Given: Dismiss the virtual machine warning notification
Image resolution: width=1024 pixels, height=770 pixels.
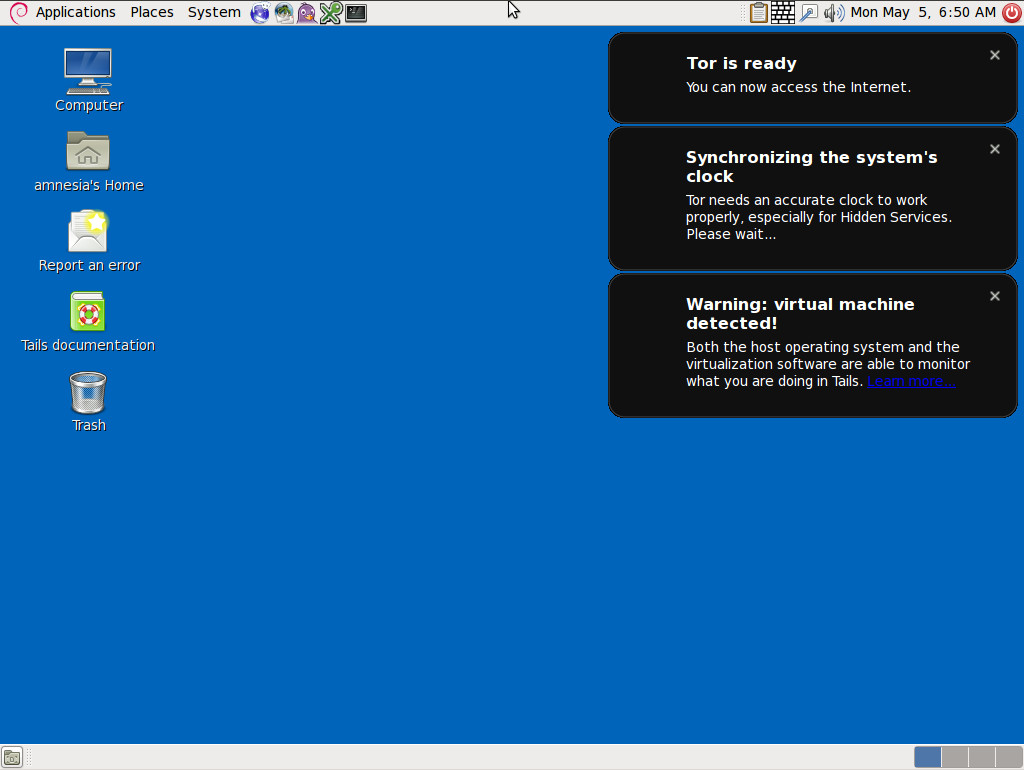Looking at the screenshot, I should pyautogui.click(x=995, y=297).
